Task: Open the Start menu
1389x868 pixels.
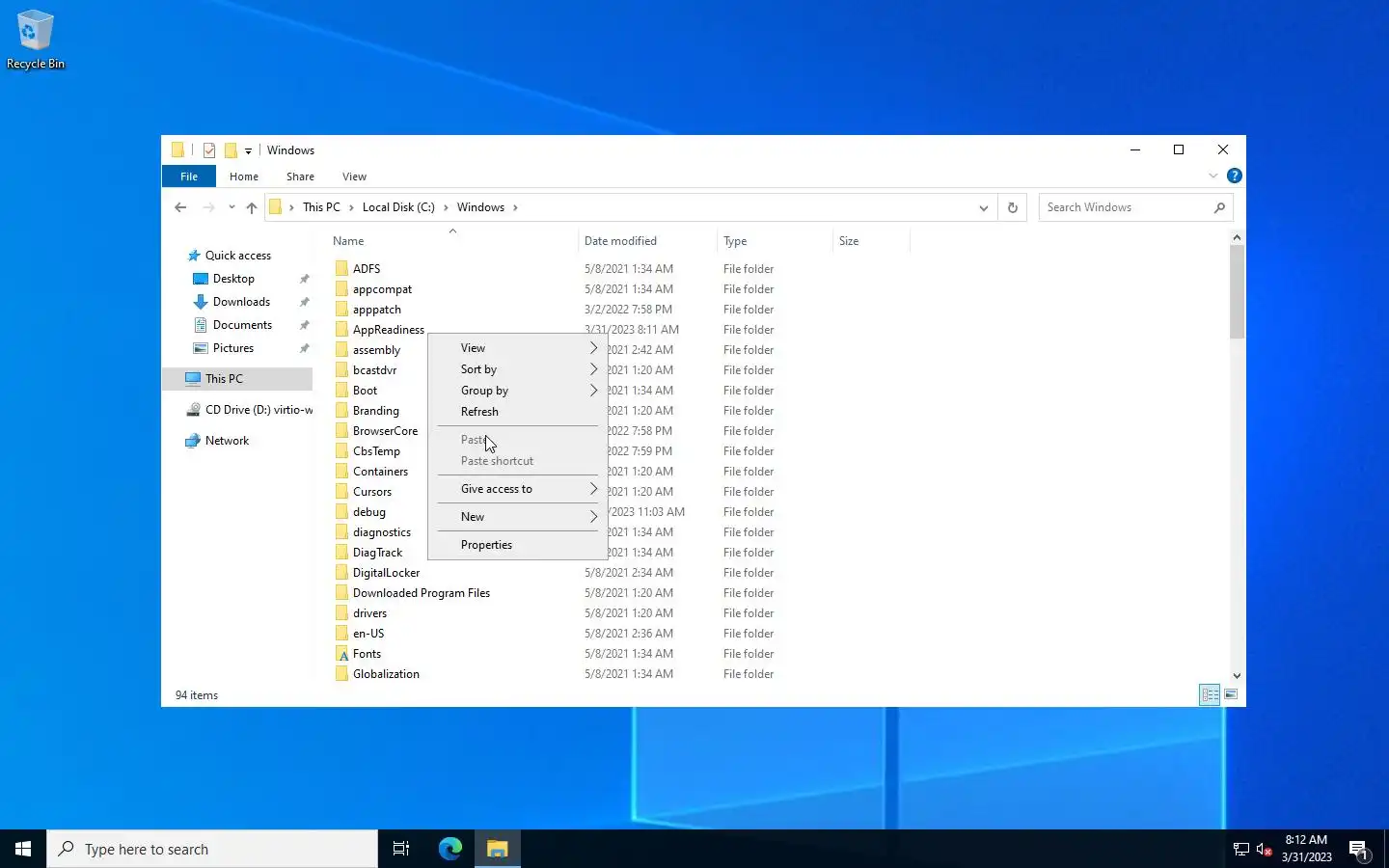Action: pyautogui.click(x=23, y=849)
